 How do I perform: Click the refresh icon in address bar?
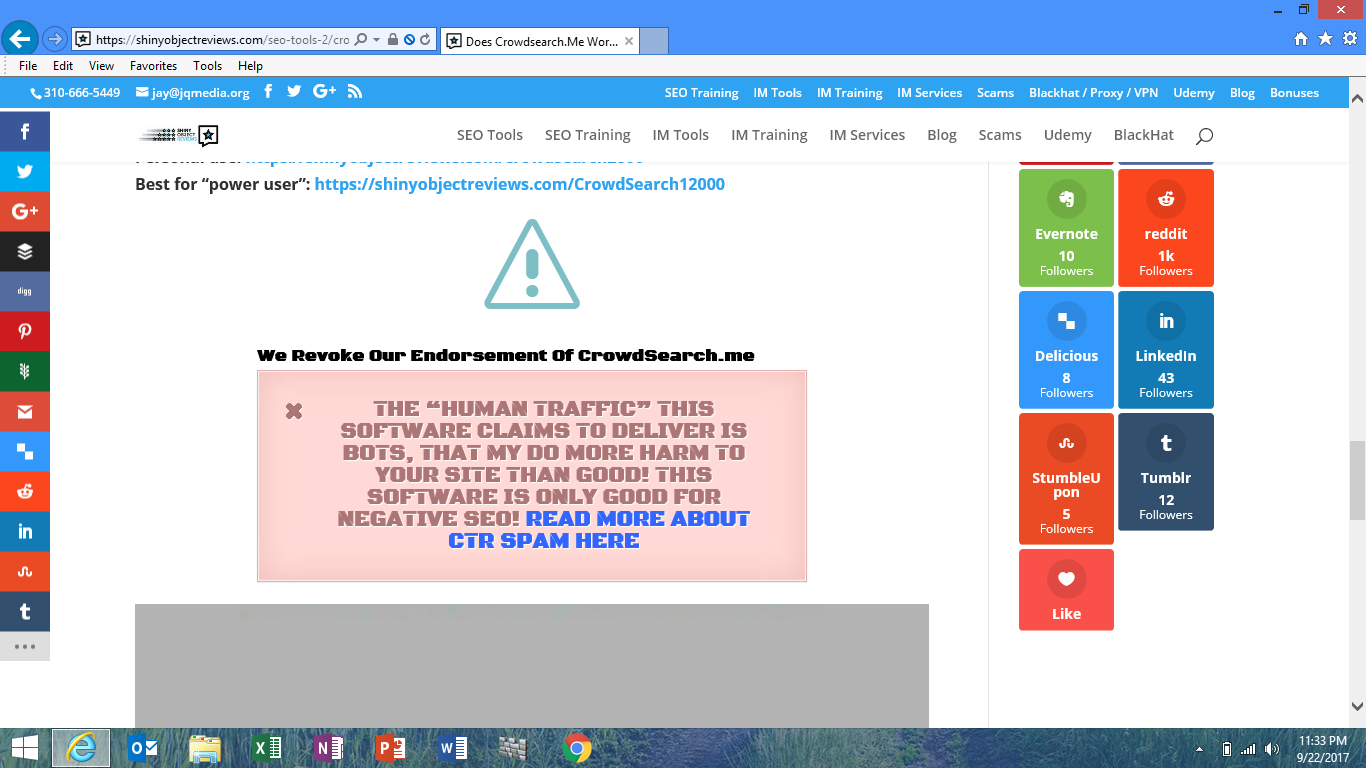point(425,40)
